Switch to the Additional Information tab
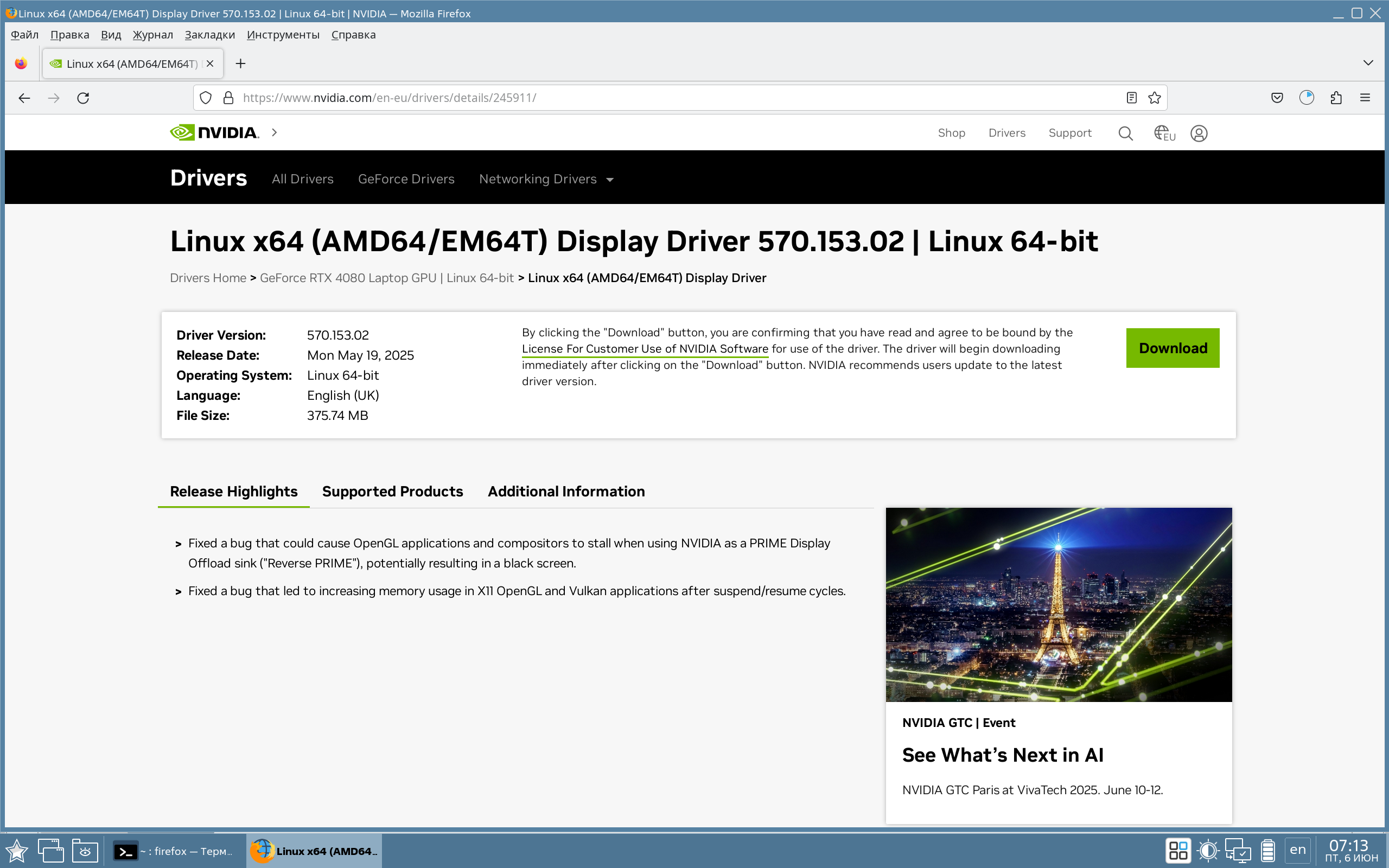 click(566, 492)
